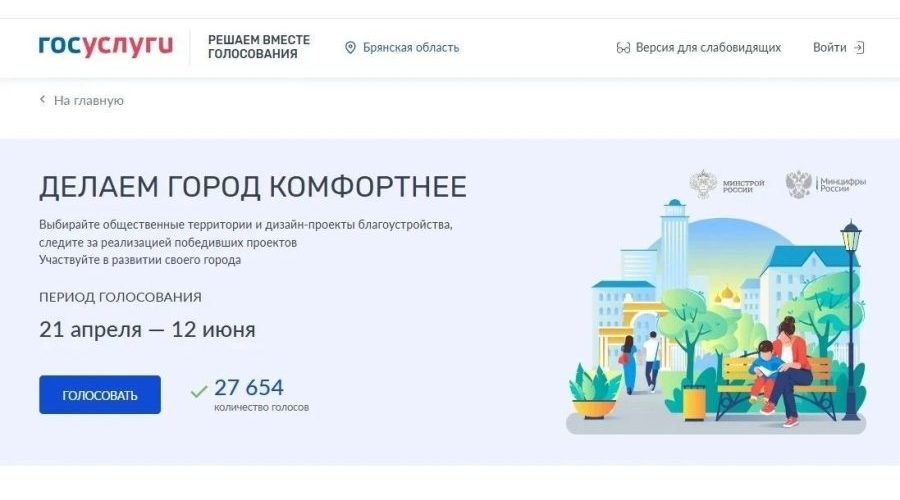900x500 pixels.
Task: Click the Минстрой России emblem
Action: pyautogui.click(x=704, y=184)
